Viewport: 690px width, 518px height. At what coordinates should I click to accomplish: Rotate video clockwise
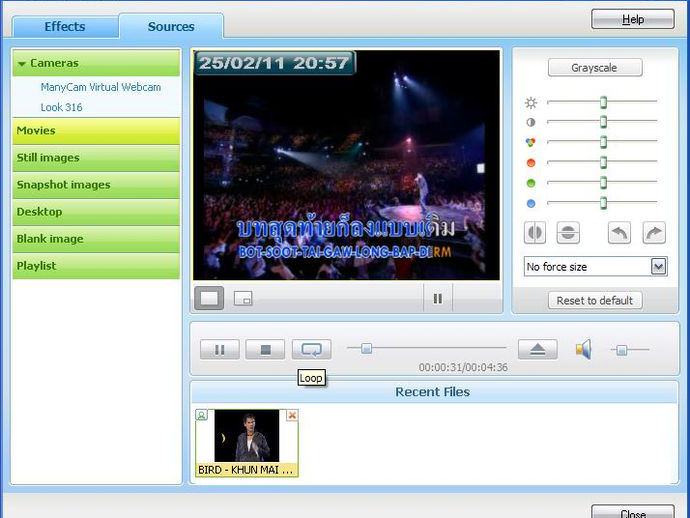654,233
